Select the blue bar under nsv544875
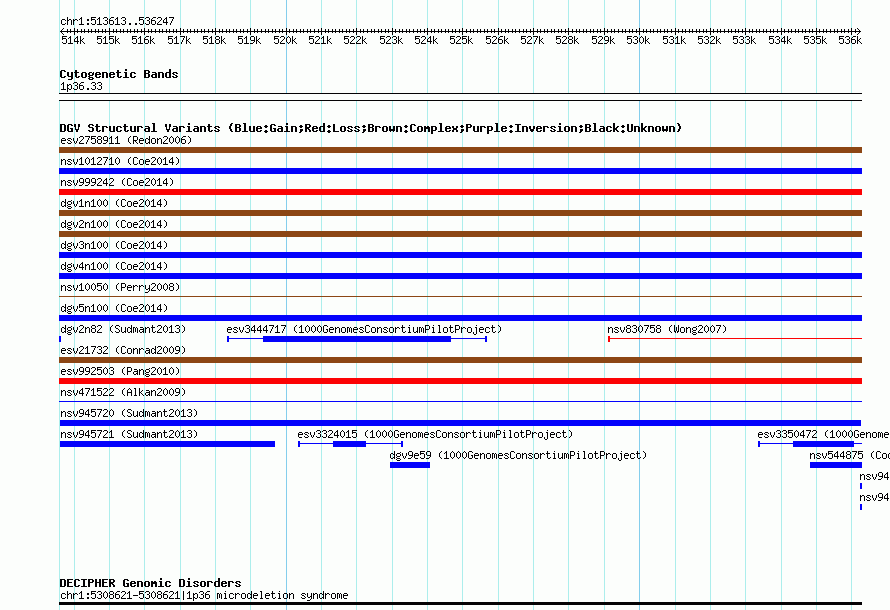Image resolution: width=890 pixels, height=610 pixels. click(x=836, y=465)
